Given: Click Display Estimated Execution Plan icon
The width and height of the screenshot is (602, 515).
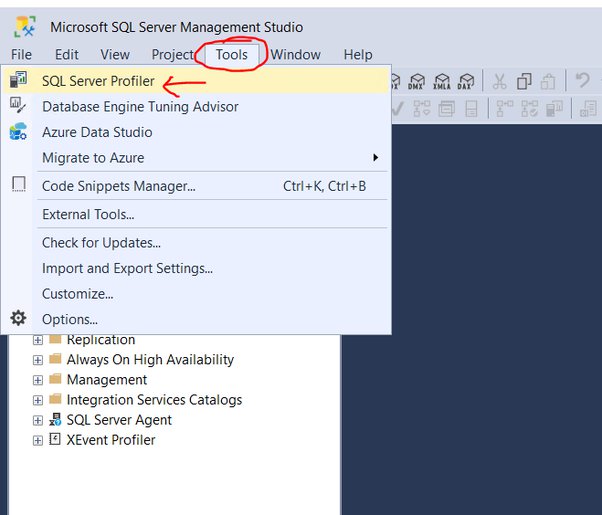Looking at the screenshot, I should click(421, 109).
